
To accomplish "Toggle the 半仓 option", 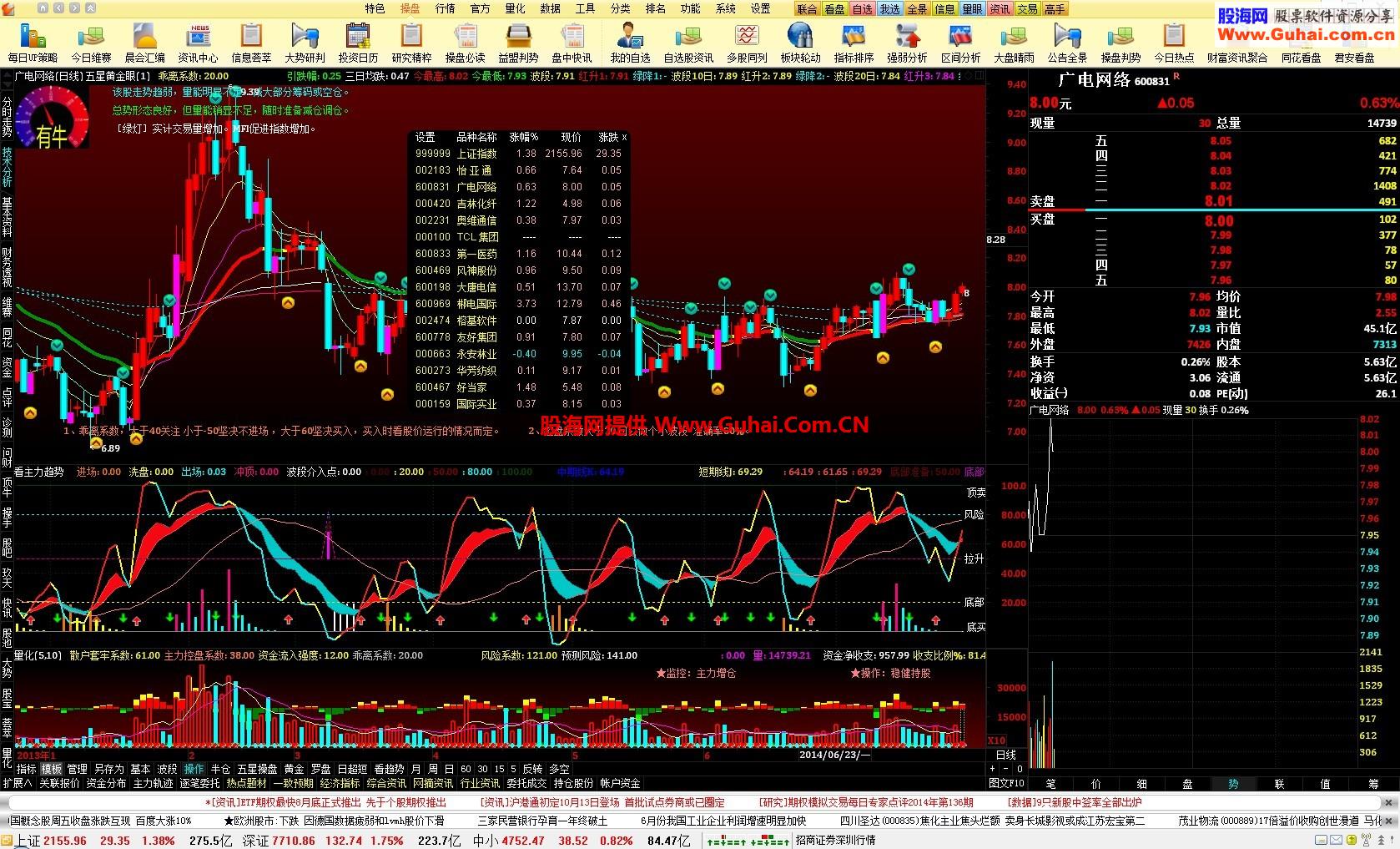I will pyautogui.click(x=220, y=769).
